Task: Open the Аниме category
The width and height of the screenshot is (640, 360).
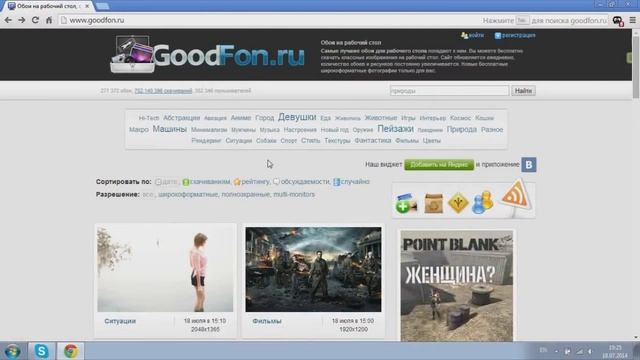Action: tap(241, 118)
